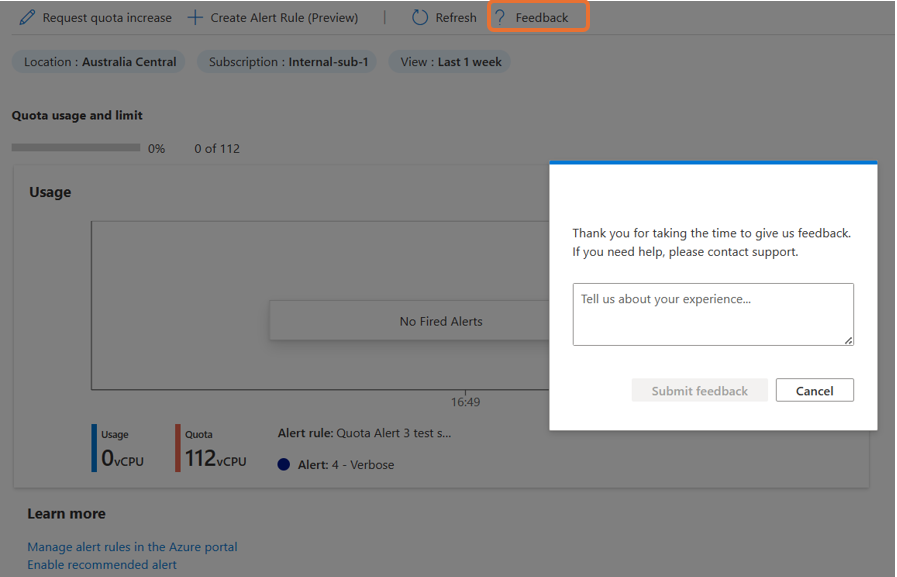Click the question mark Feedback icon

[500, 17]
